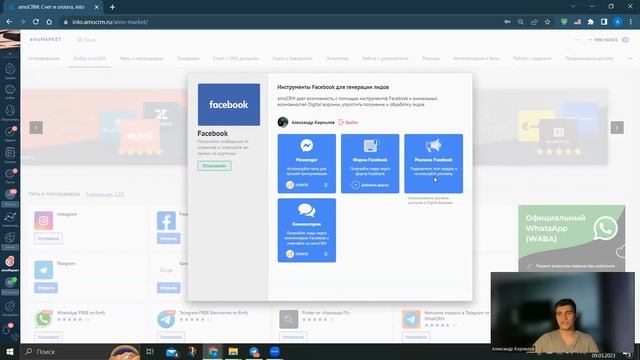
Task: Go to previous banner slide arrow
Action: pos(36,128)
